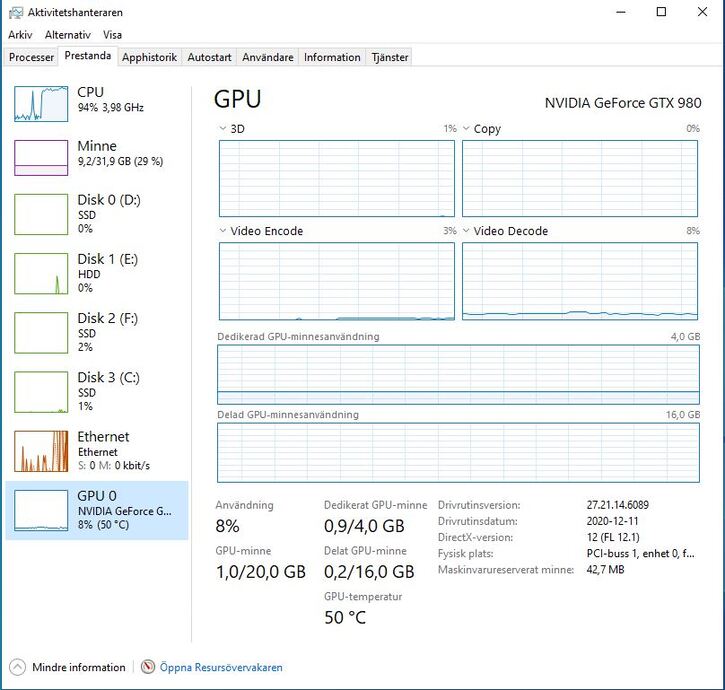Click the Resursövervakaren gauge icon
Screen dimensions: 725x690
point(148,667)
